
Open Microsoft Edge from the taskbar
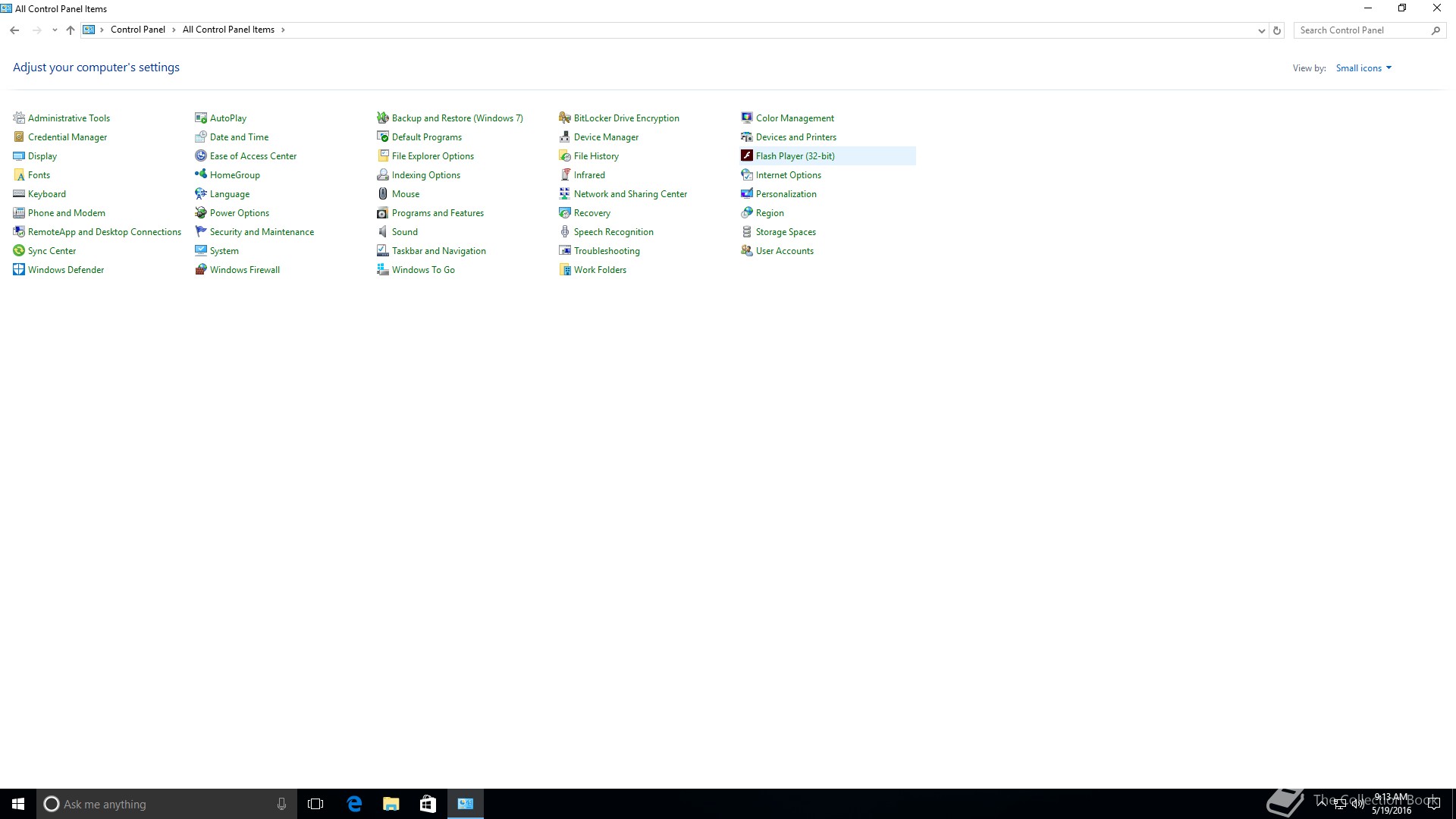tap(354, 804)
